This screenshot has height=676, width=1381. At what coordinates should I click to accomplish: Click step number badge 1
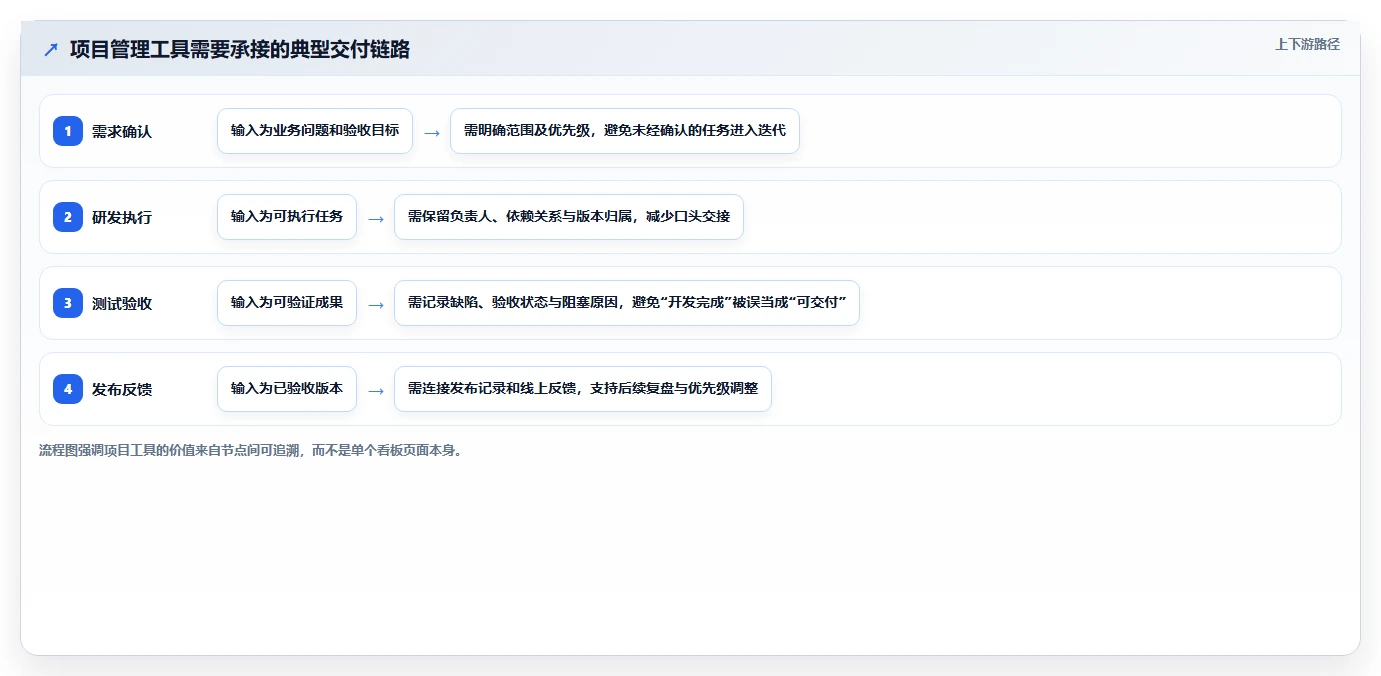coord(68,131)
